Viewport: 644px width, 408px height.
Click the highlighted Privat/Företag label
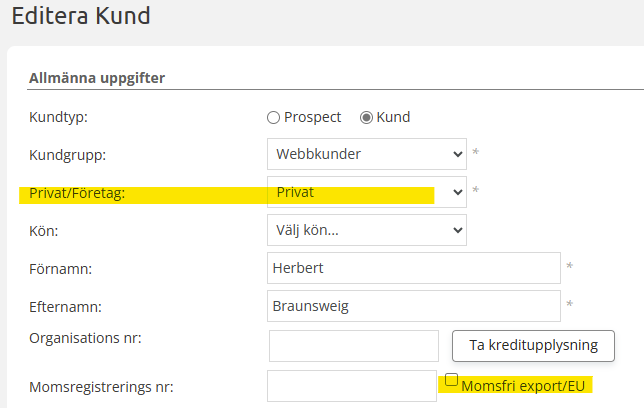(x=77, y=194)
